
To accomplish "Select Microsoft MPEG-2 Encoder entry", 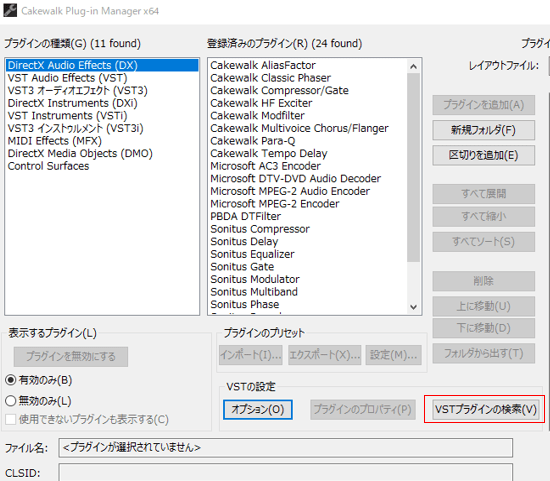I will pyautogui.click(x=308, y=204).
